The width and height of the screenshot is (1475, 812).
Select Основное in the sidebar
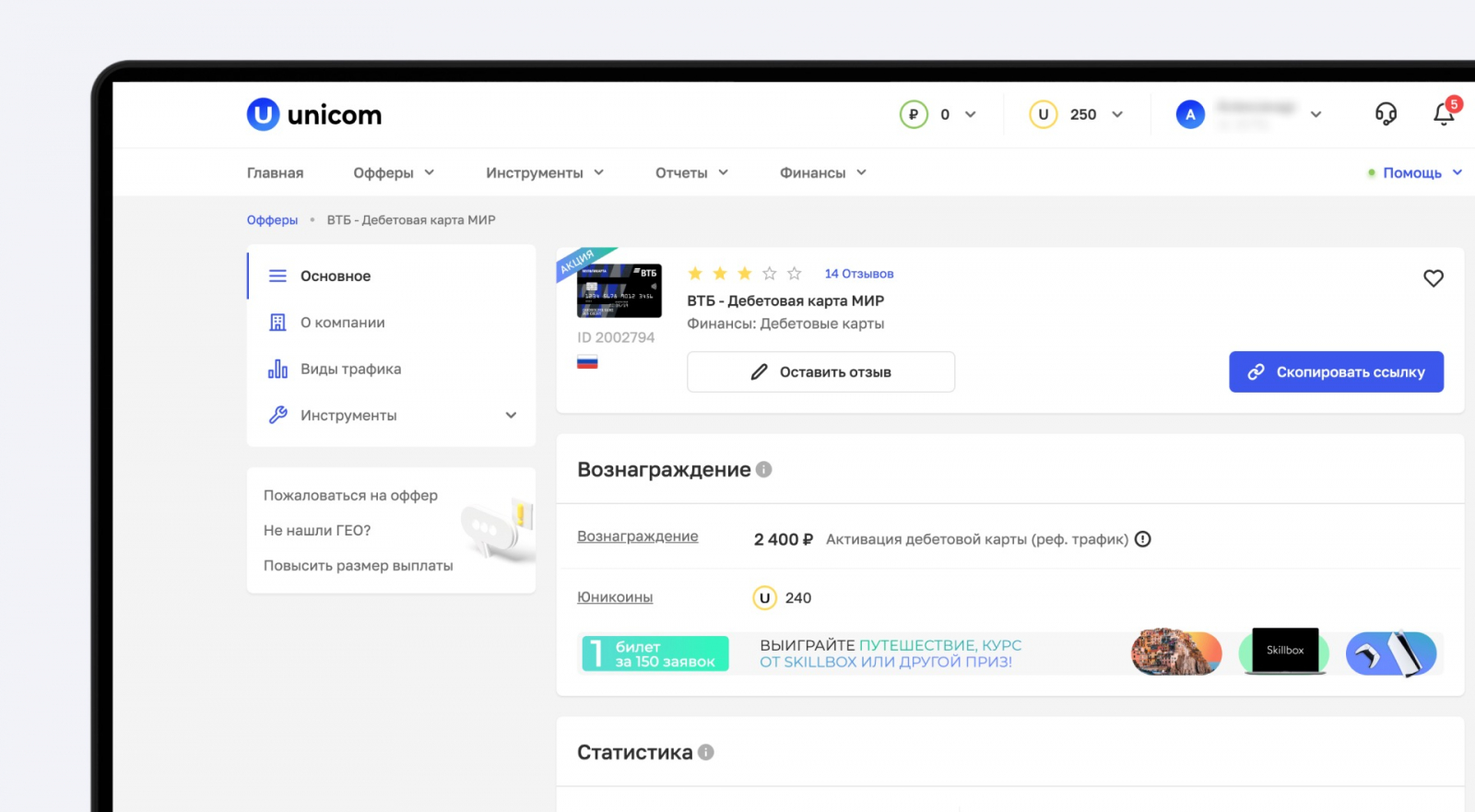[392, 276]
